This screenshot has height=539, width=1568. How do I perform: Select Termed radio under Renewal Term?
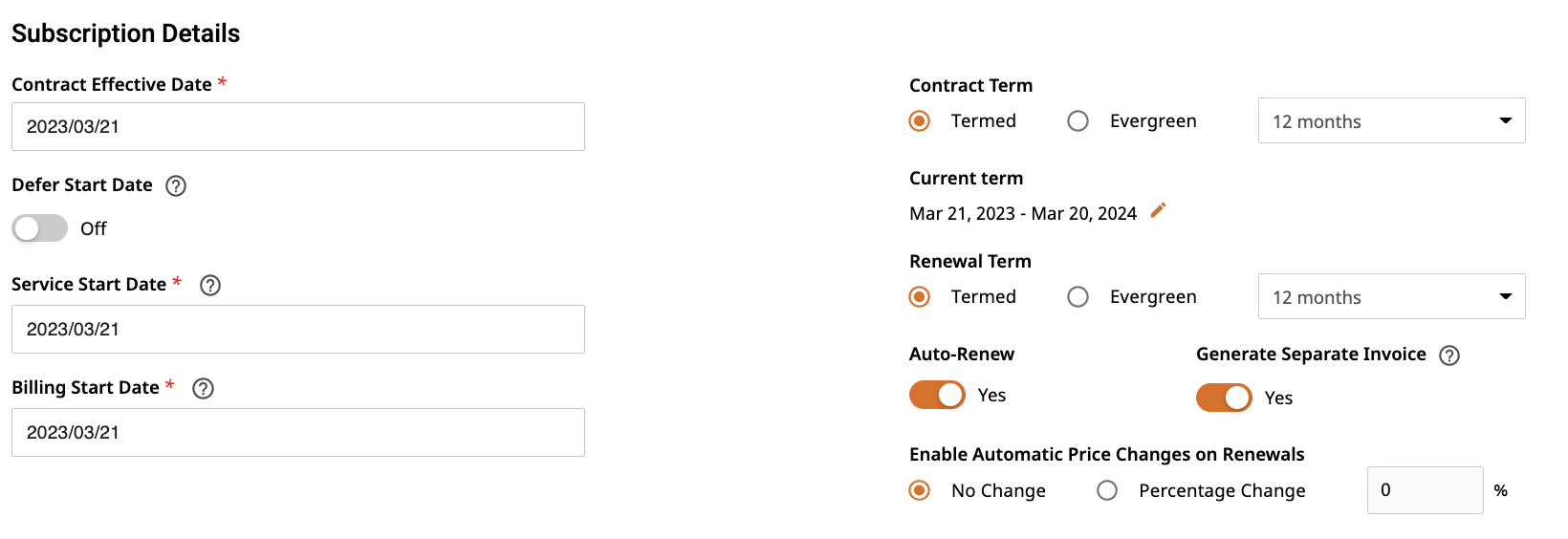pyautogui.click(x=920, y=297)
